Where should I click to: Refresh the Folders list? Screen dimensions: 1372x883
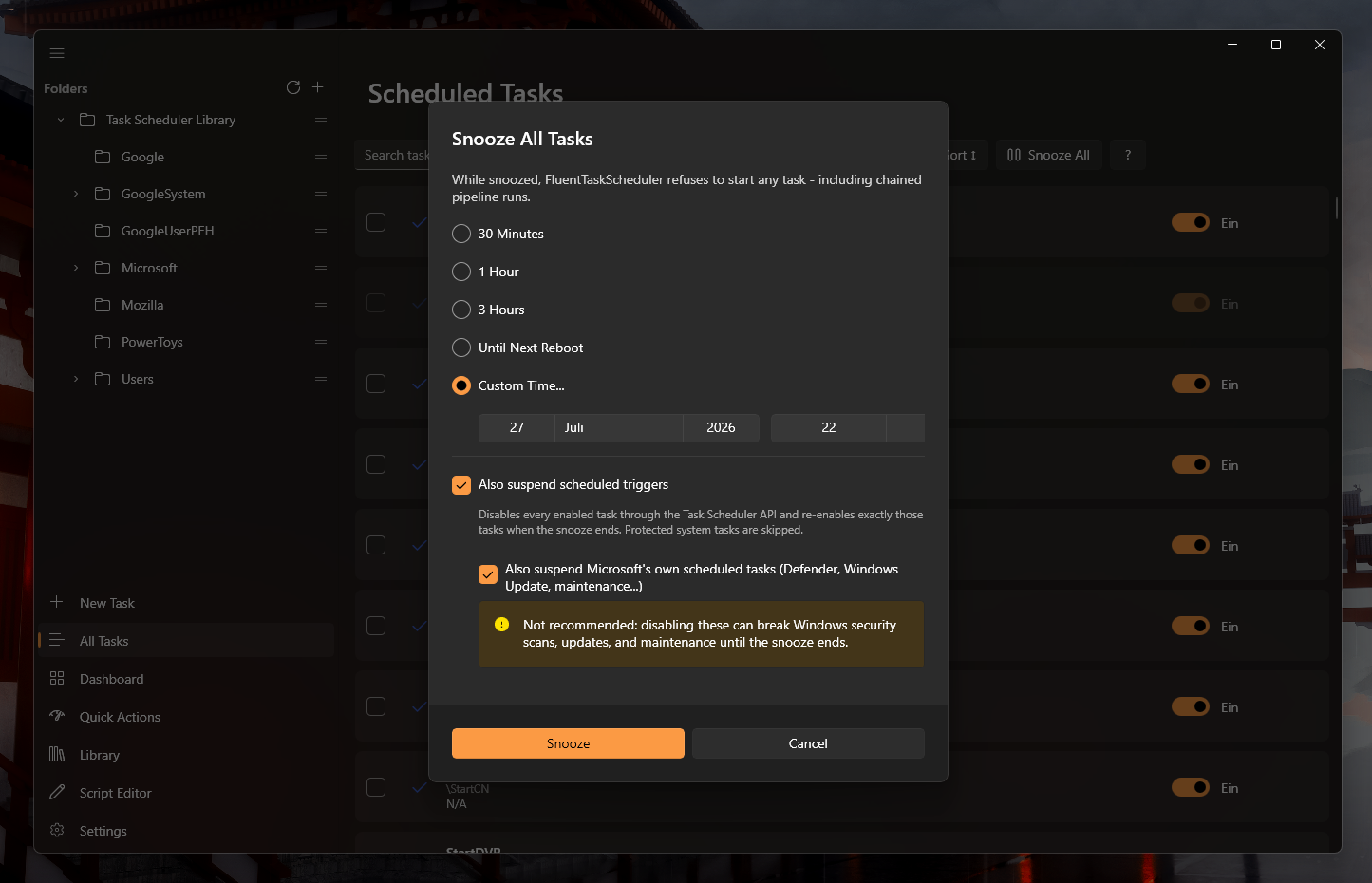coord(293,87)
